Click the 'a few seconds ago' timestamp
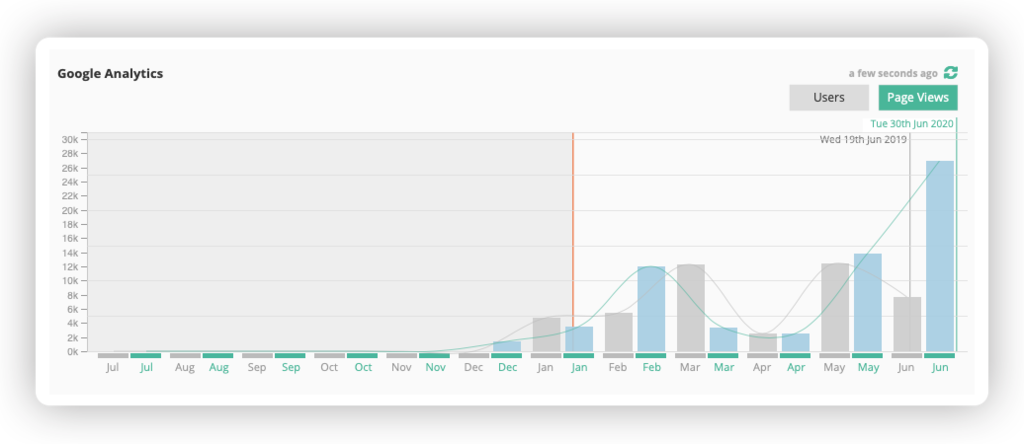Screen dimensions: 1024x444 893,73
